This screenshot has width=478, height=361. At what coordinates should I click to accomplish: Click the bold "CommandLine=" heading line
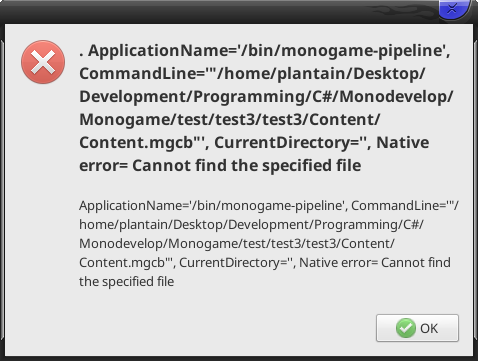252,74
